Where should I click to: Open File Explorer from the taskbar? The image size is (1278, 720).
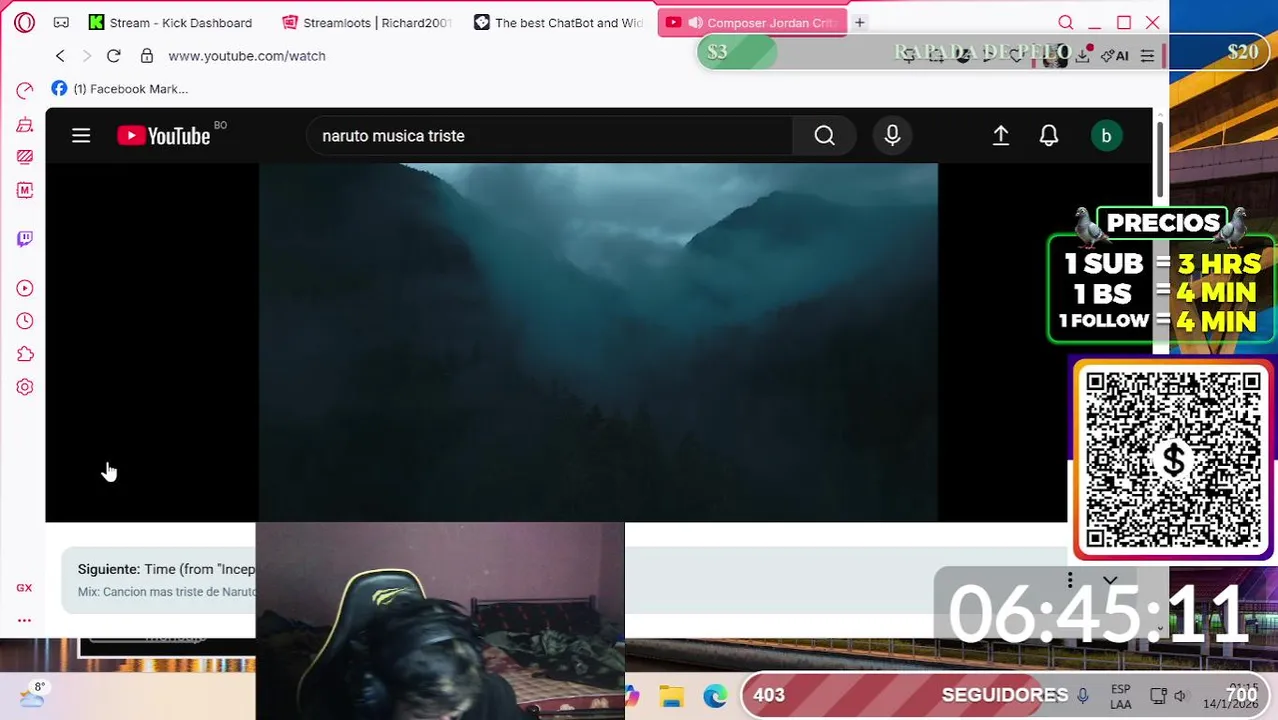tap(671, 696)
